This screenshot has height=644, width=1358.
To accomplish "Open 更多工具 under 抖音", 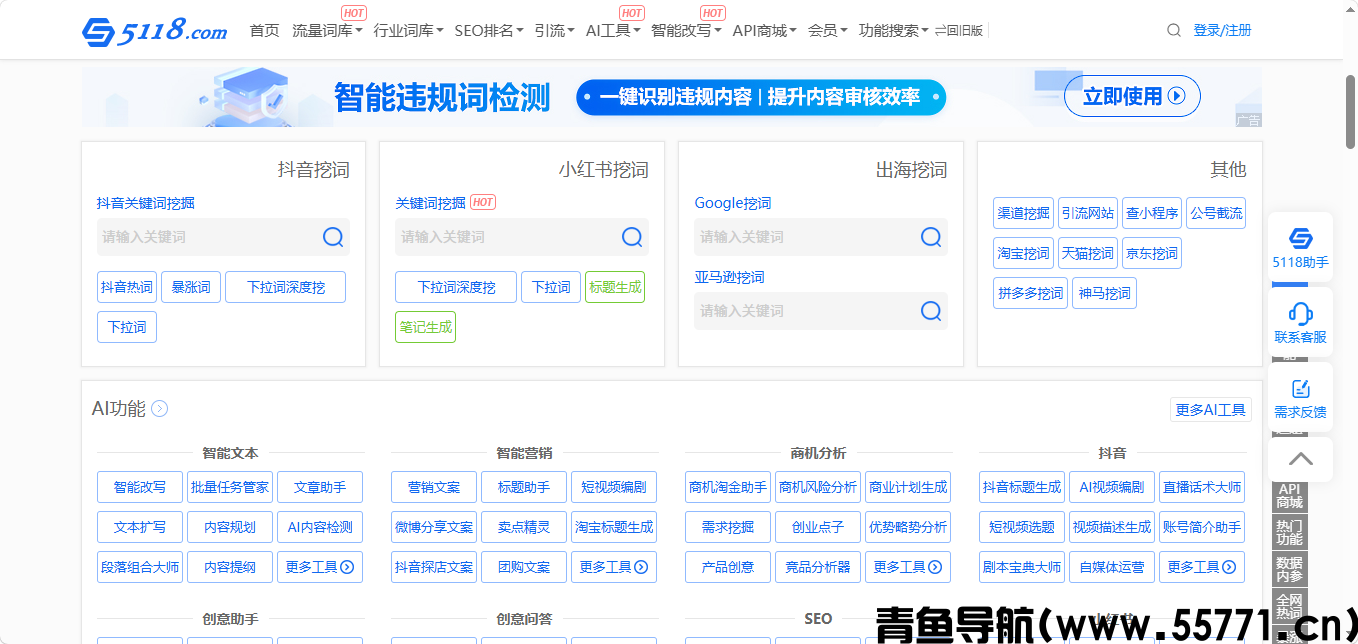I will [x=1202, y=567].
